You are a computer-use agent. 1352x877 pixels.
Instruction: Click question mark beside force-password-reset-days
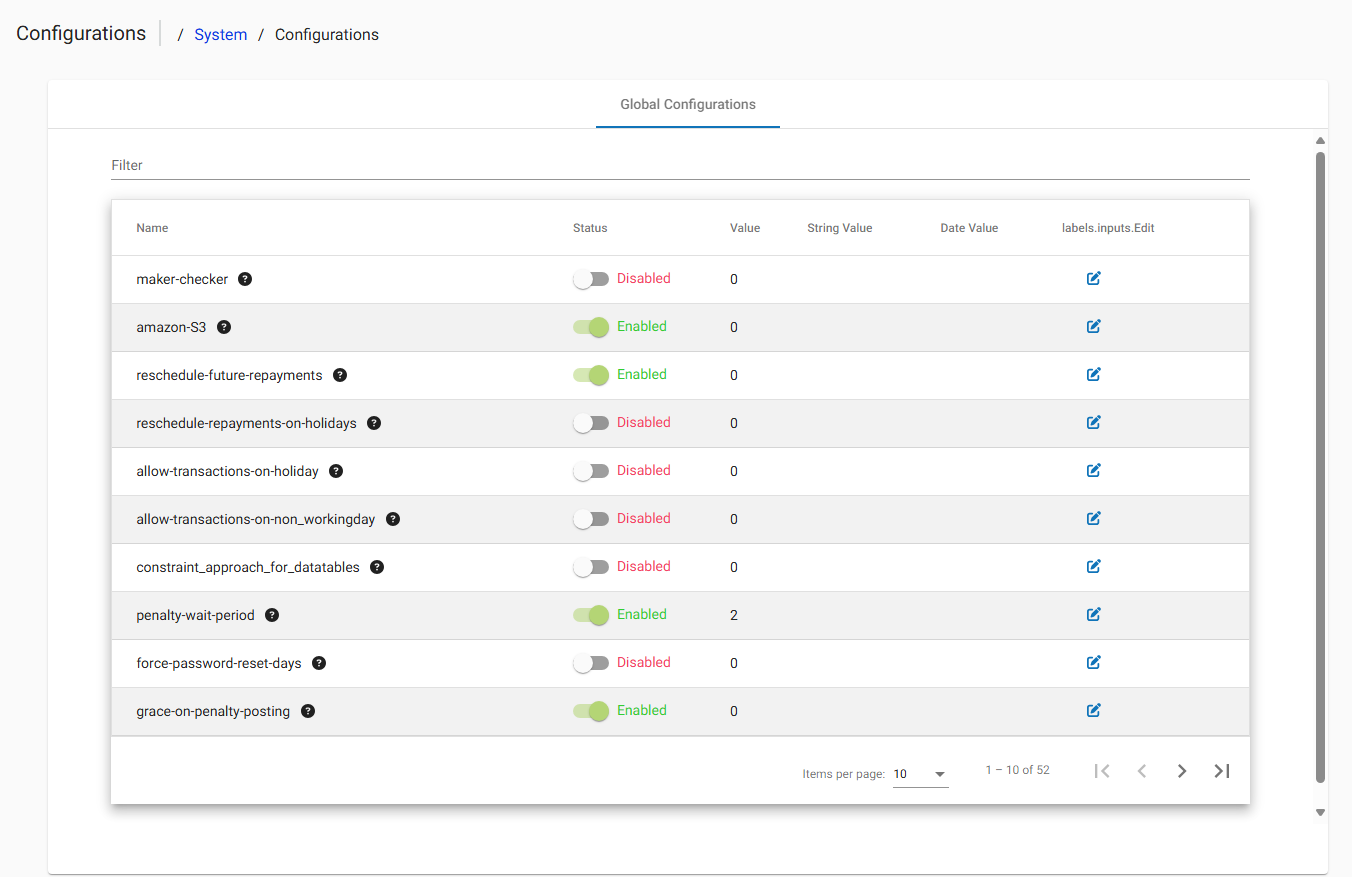[320, 663]
